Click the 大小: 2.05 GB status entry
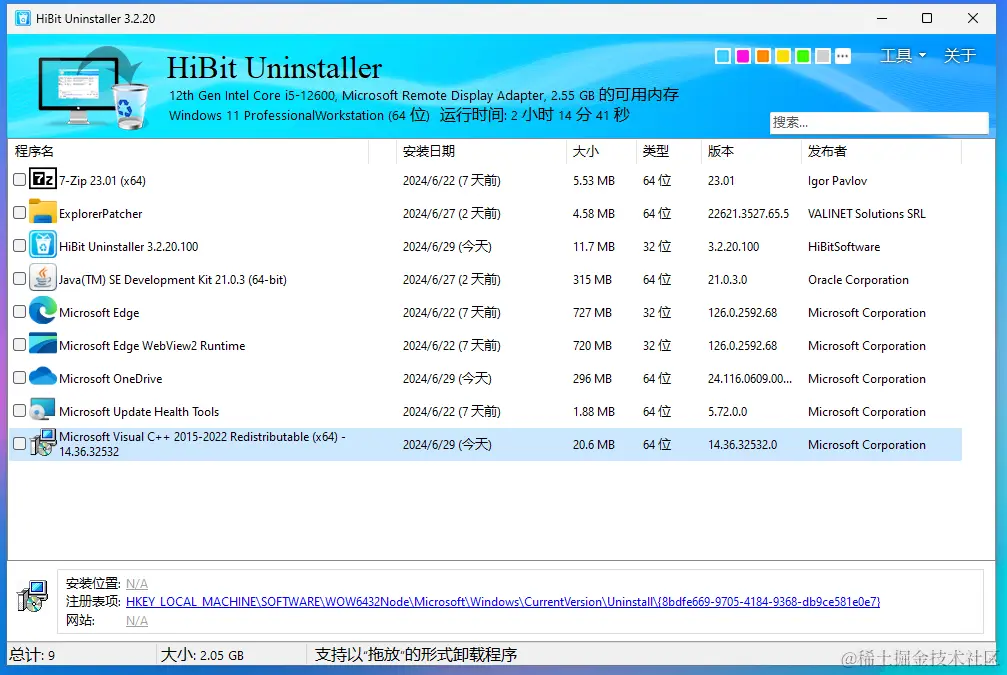Viewport: 1007px width, 675px height. (202, 655)
